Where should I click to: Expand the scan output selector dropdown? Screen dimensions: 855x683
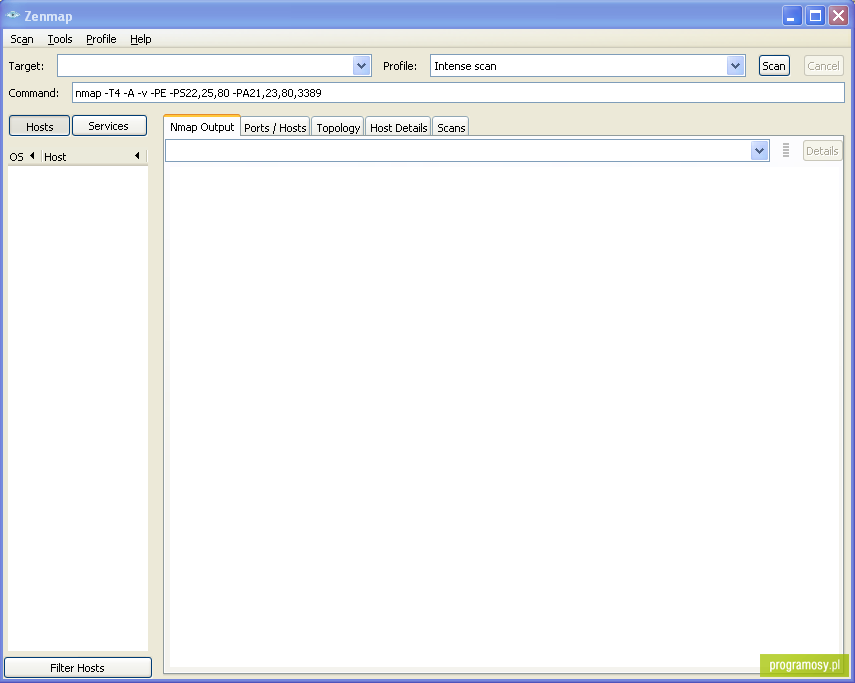click(759, 150)
